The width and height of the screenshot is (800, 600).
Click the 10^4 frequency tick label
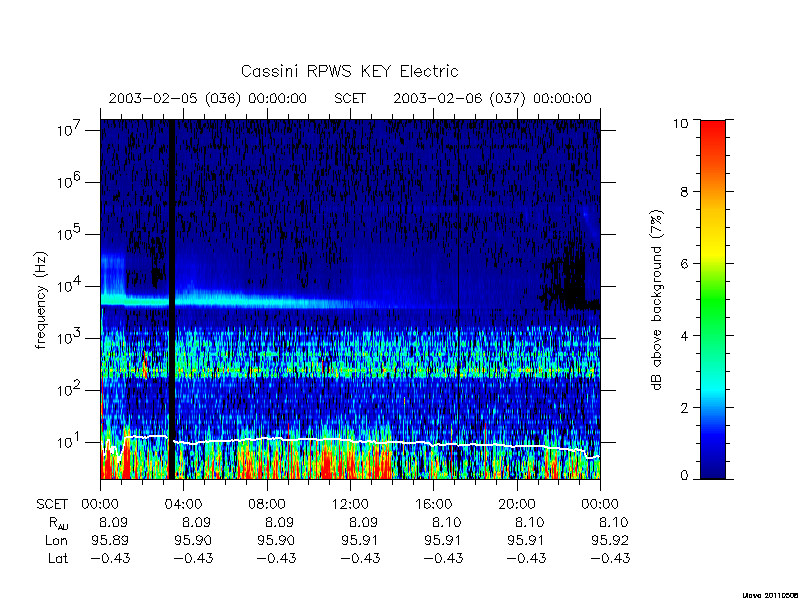[x=70, y=285]
